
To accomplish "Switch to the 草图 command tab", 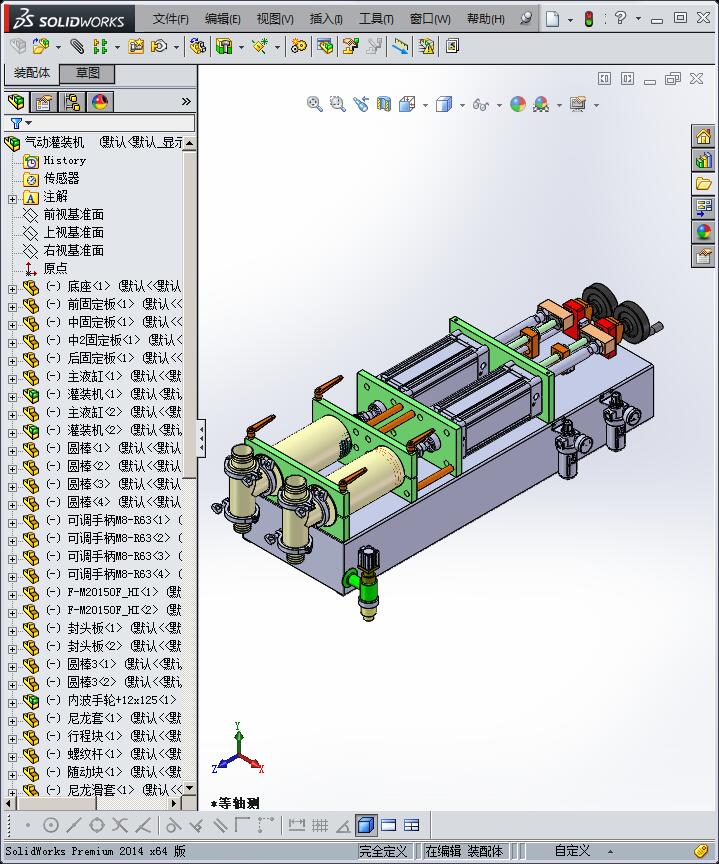I will [87, 73].
